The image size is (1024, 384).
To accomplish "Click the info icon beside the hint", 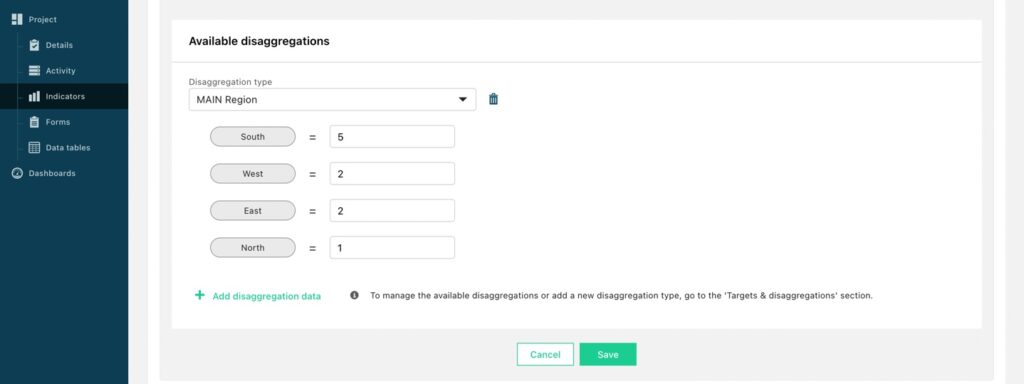I will click(355, 295).
